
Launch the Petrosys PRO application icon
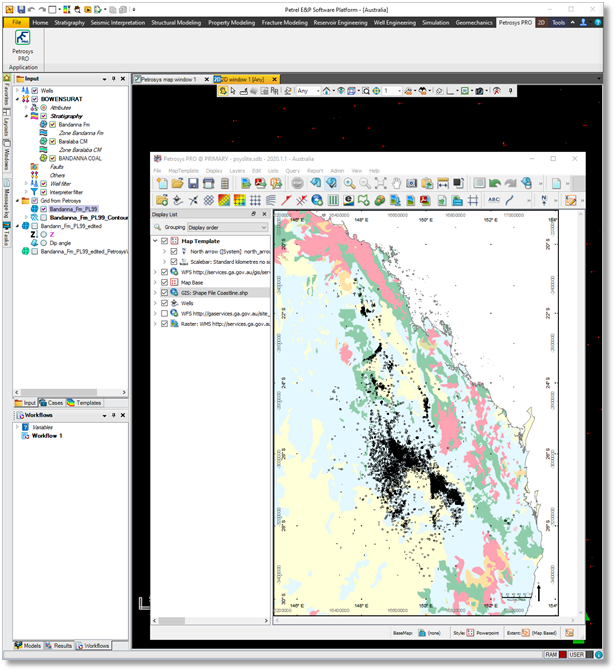[23, 38]
